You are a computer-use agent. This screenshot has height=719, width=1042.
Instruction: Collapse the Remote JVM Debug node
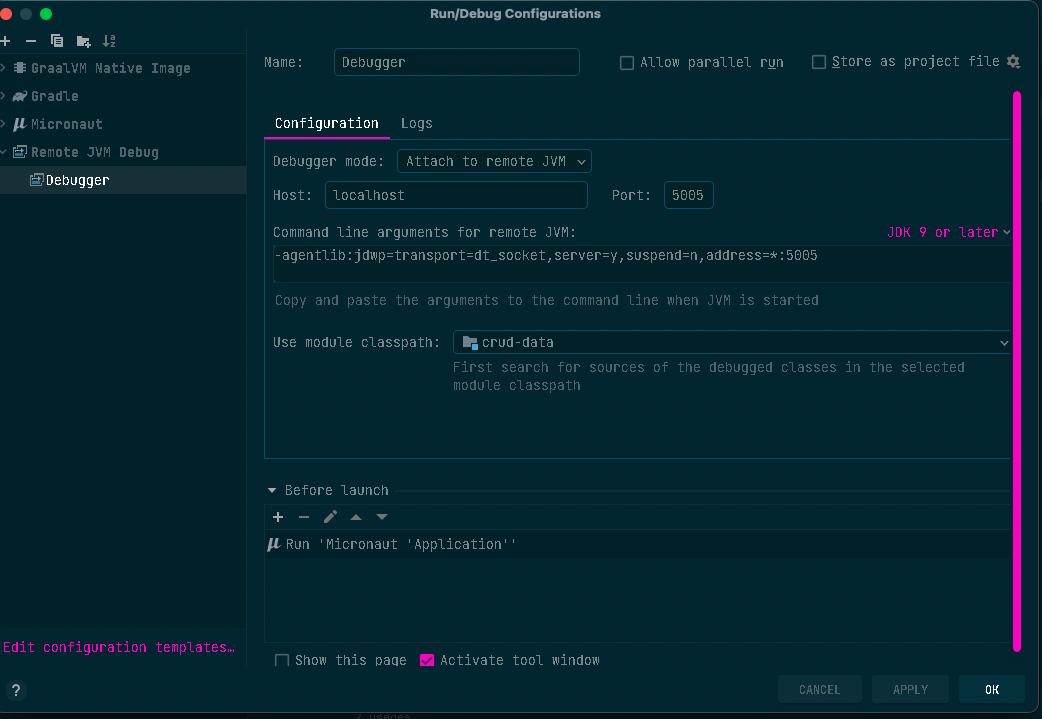(x=3, y=152)
